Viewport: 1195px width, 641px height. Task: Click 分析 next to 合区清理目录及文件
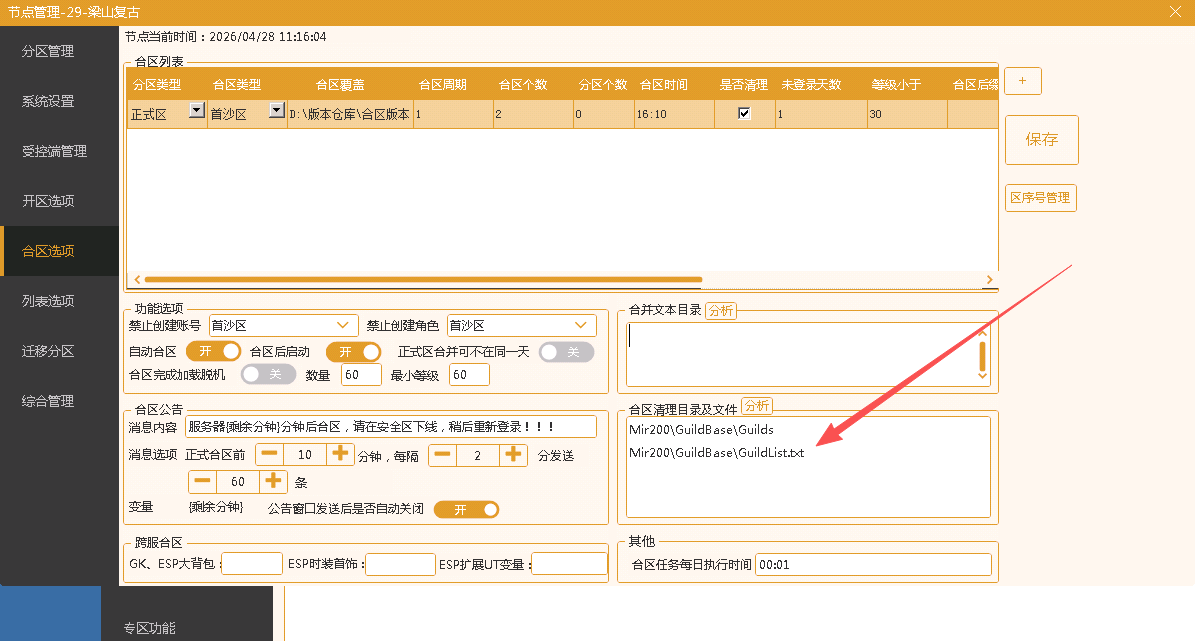[757, 405]
